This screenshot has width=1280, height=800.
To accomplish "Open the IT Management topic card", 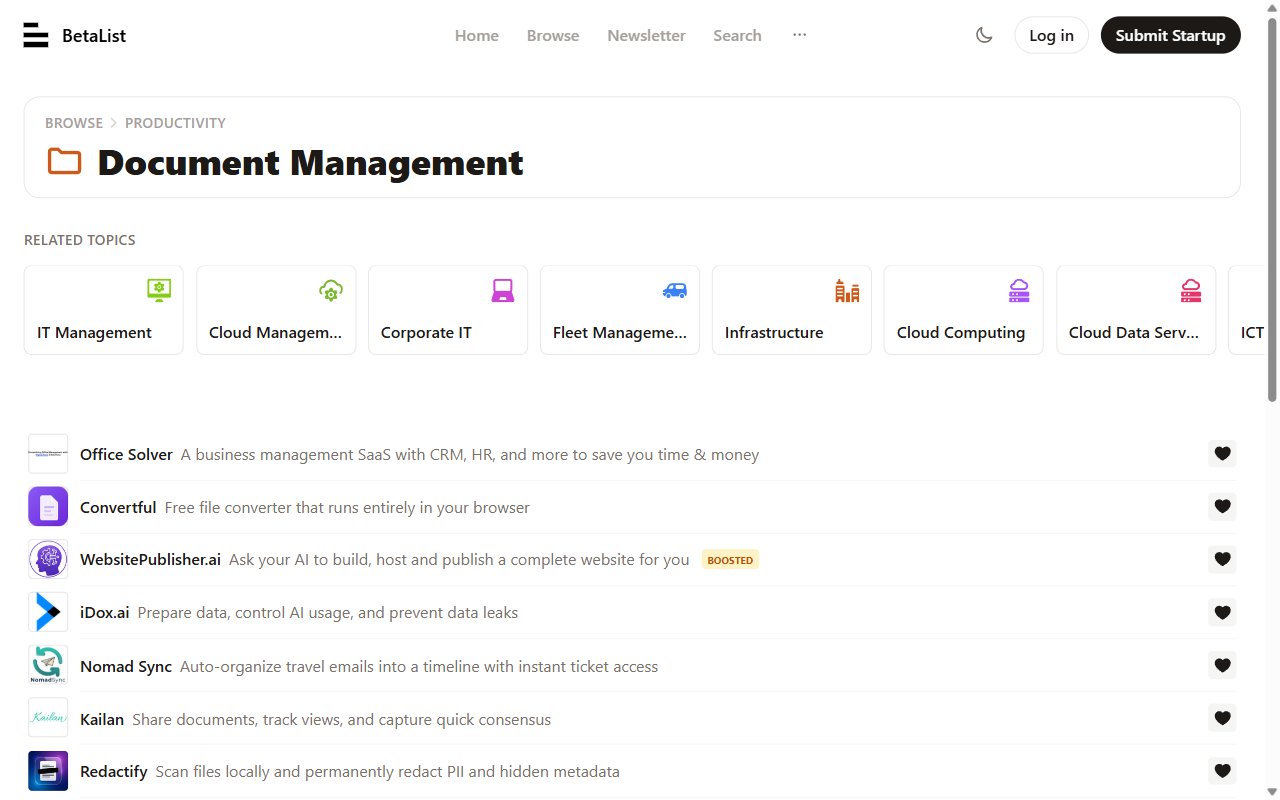I will pos(104,310).
